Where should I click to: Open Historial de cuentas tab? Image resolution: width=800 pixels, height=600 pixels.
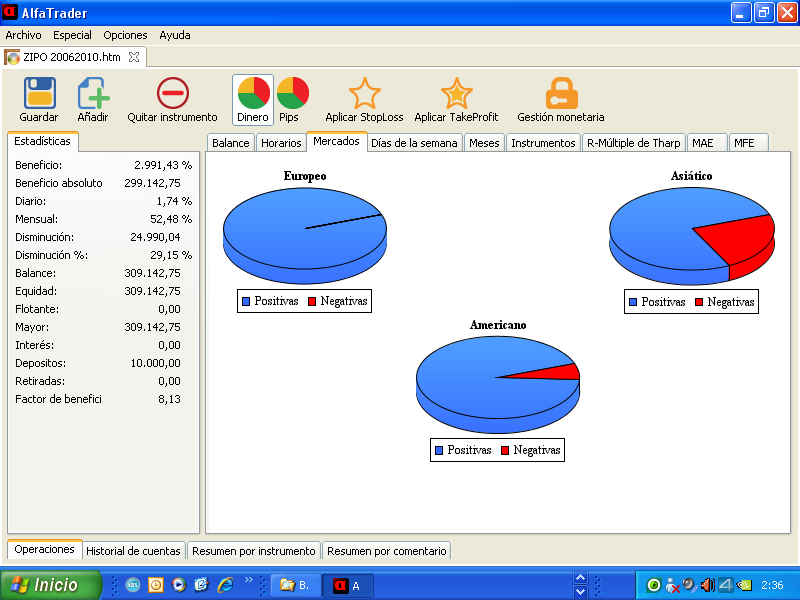[133, 551]
